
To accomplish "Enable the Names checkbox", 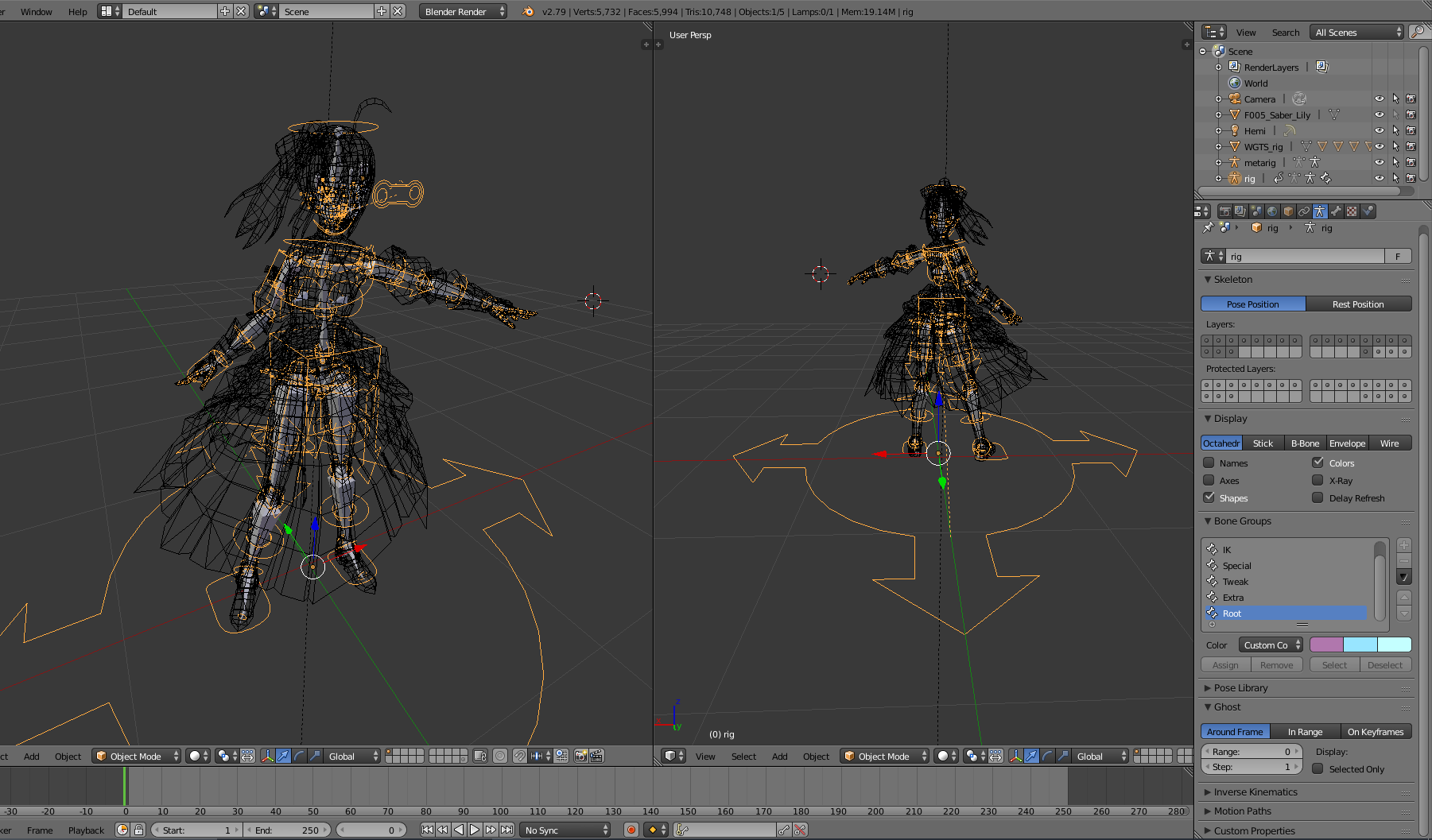I will click(1209, 463).
